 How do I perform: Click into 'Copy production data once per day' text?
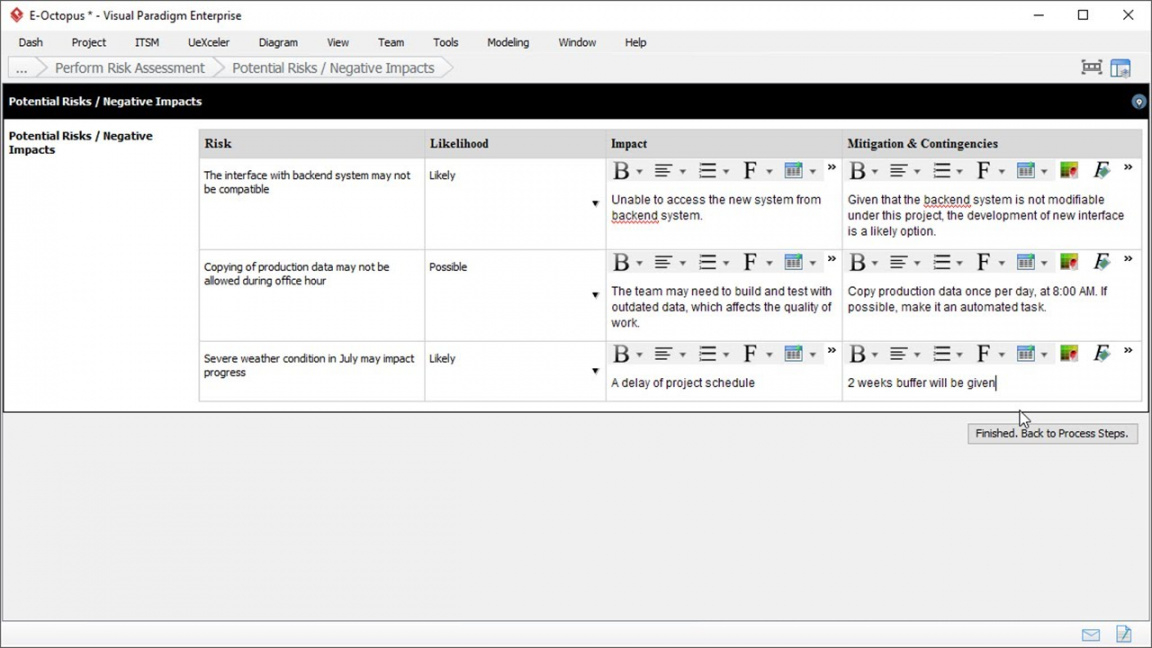tap(977, 299)
